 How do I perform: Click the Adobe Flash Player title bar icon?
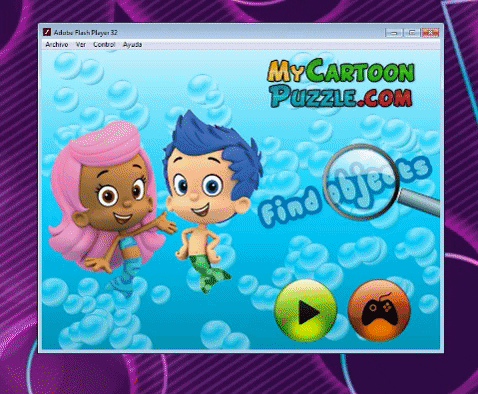tap(47, 32)
